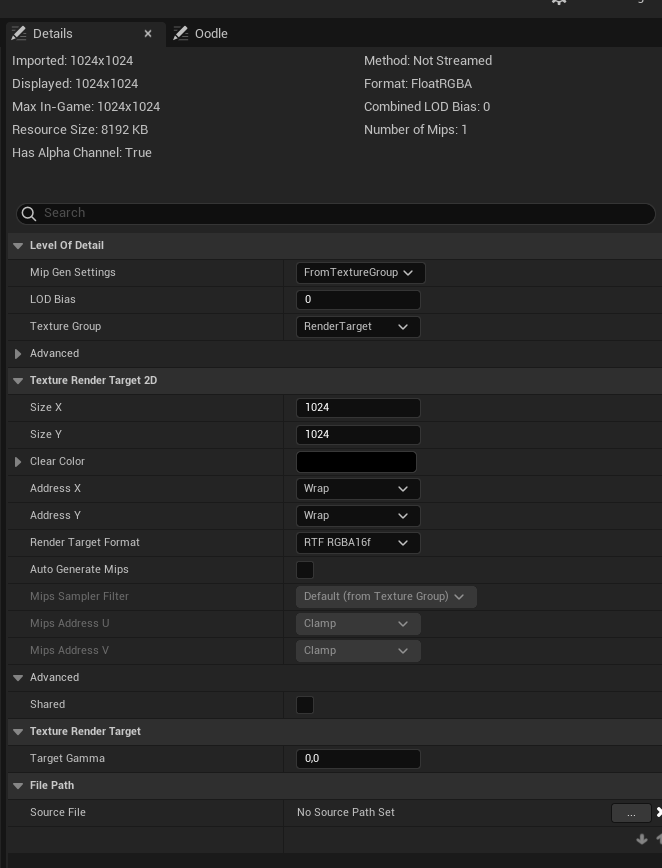This screenshot has width=662, height=868.
Task: Click the Mip Gen Settings label
Action: [x=73, y=272]
